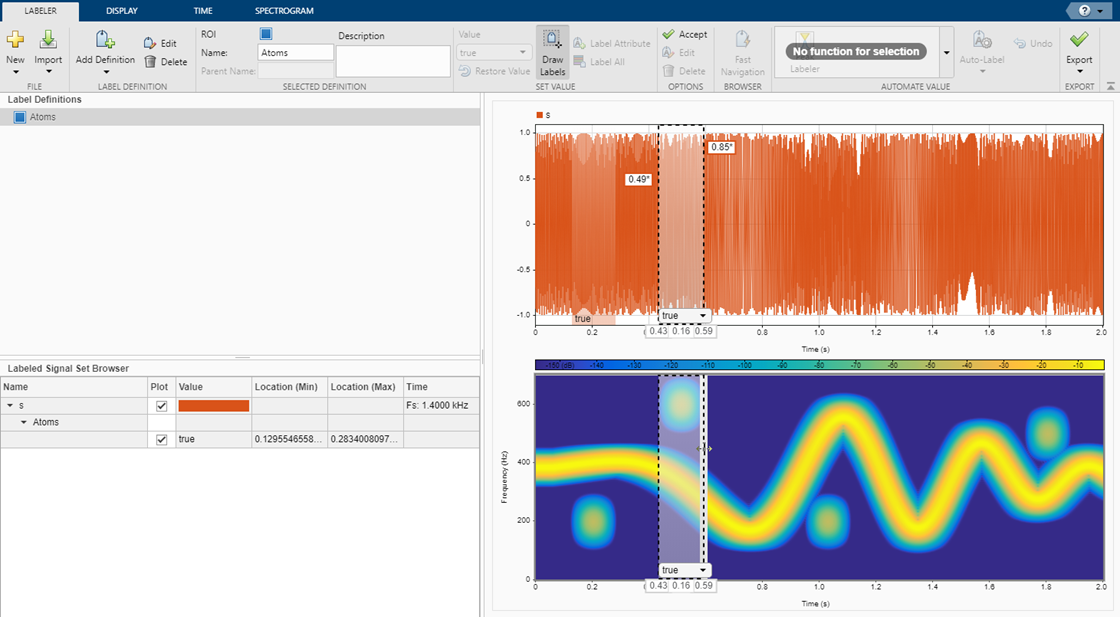This screenshot has height=617, width=1120.
Task: Uncheck the Plot checkbox for signal s
Action: (x=162, y=406)
